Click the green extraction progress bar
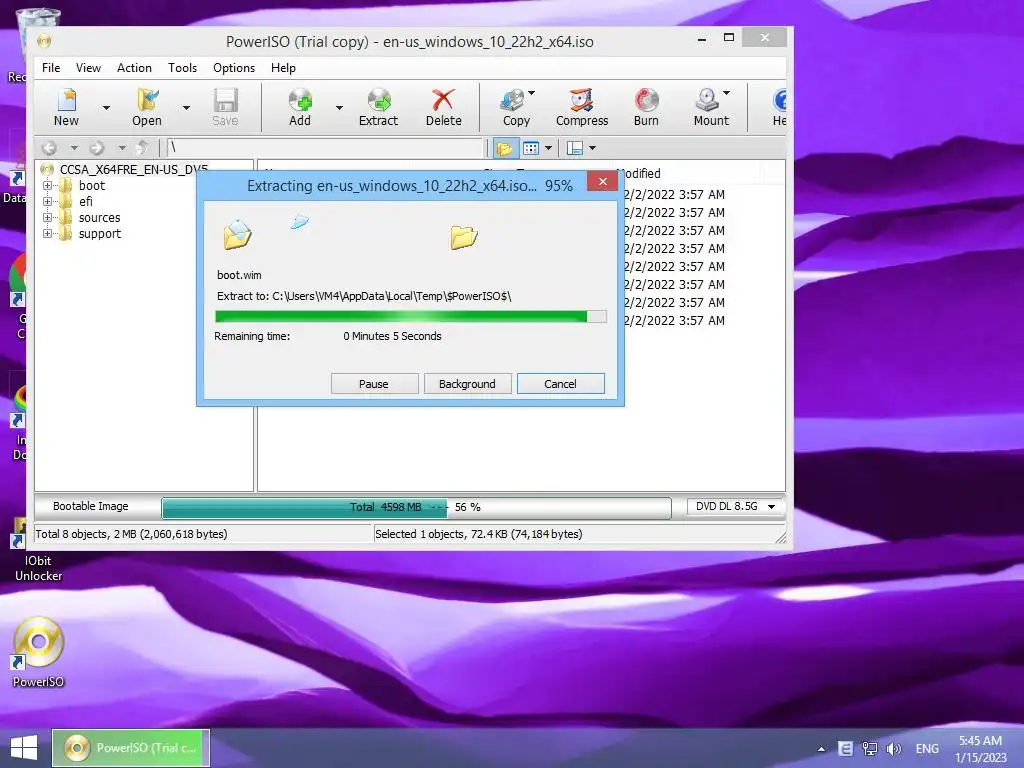 click(x=411, y=317)
